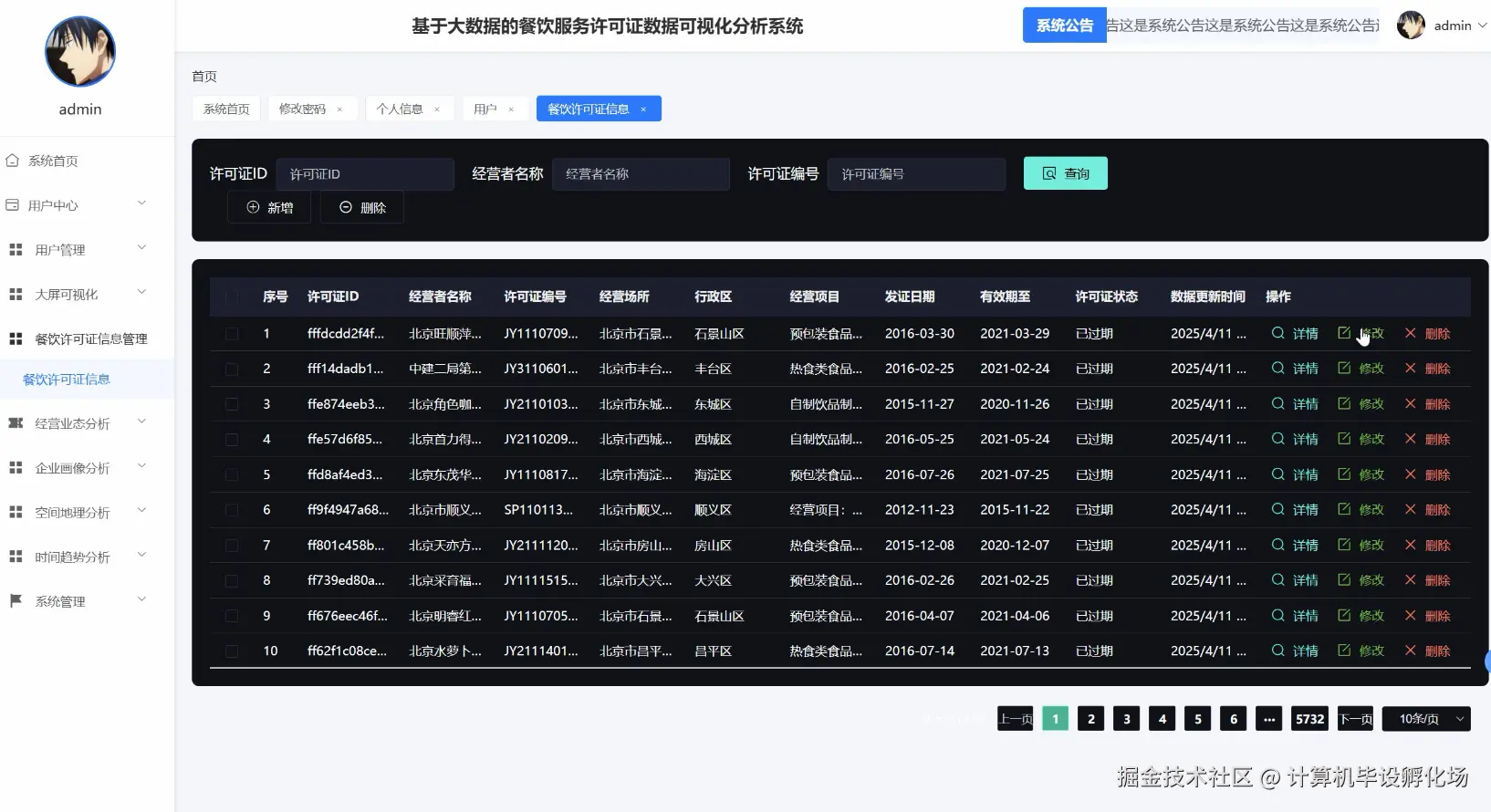This screenshot has width=1491, height=812.
Task: Click the admin avatar in the sidebar
Action: pyautogui.click(x=80, y=51)
